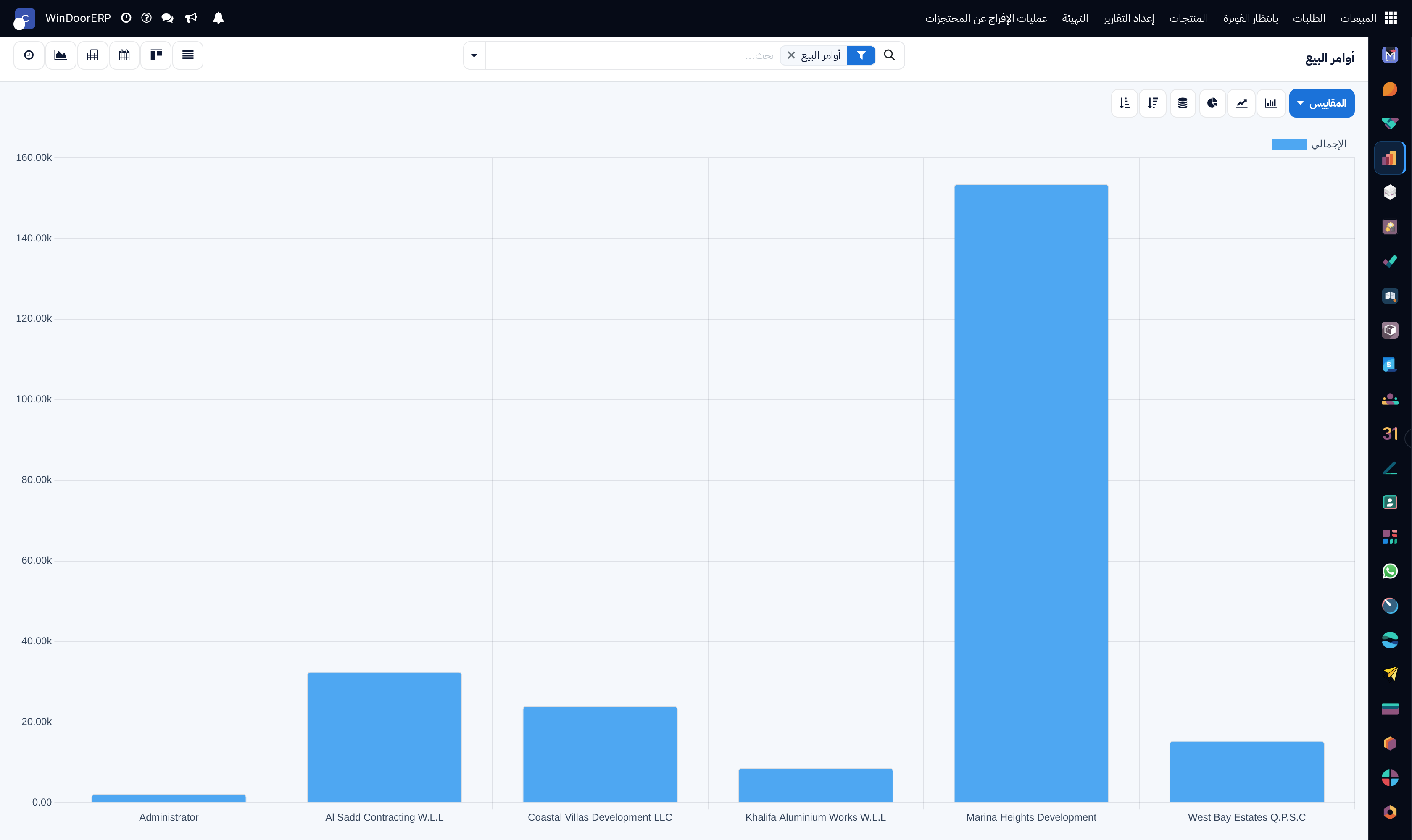Image resolution: width=1412 pixels, height=840 pixels.
Task: Switch to the activity clock view
Action: tap(29, 55)
